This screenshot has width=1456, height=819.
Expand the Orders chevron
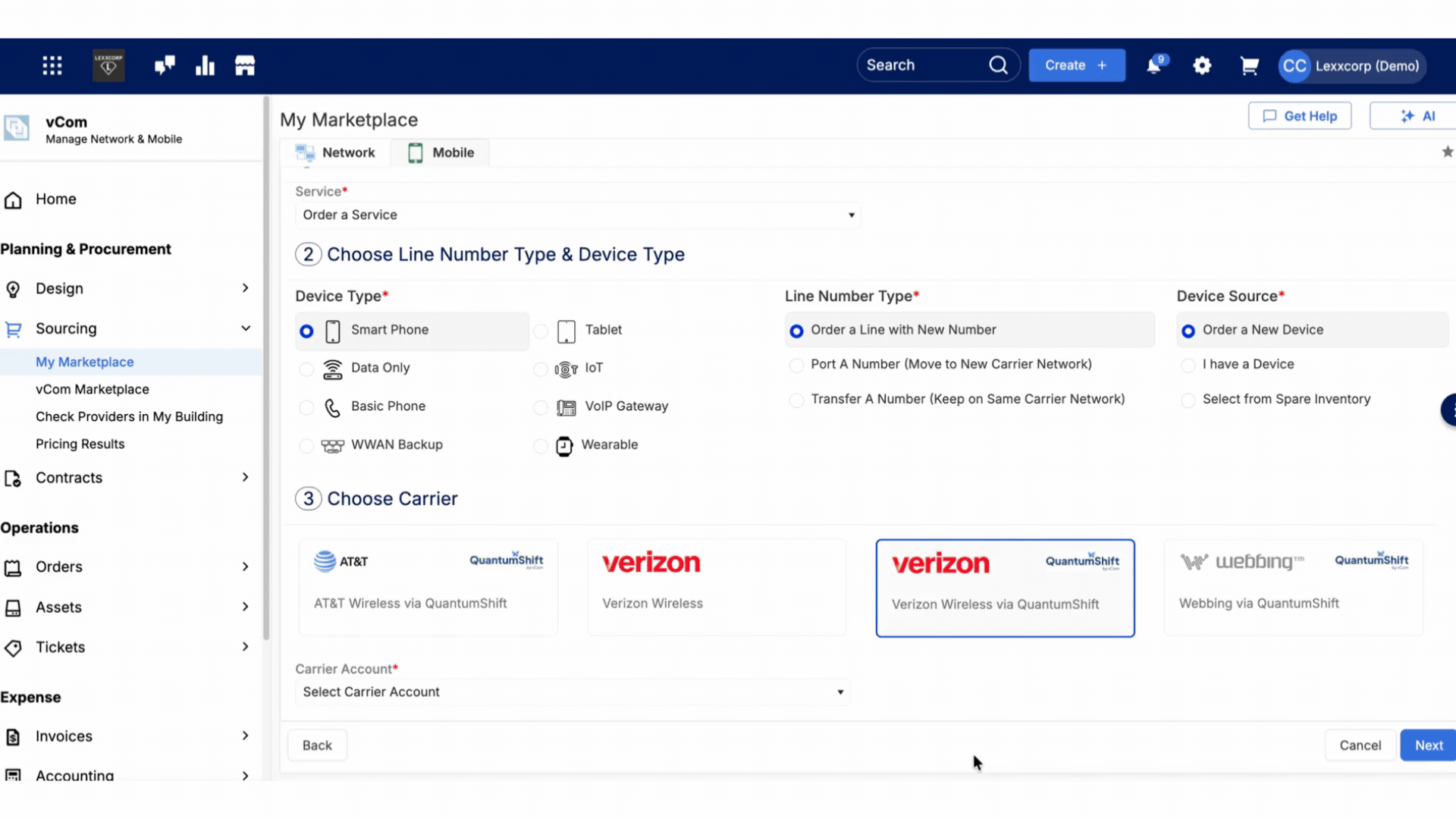pyautogui.click(x=245, y=566)
